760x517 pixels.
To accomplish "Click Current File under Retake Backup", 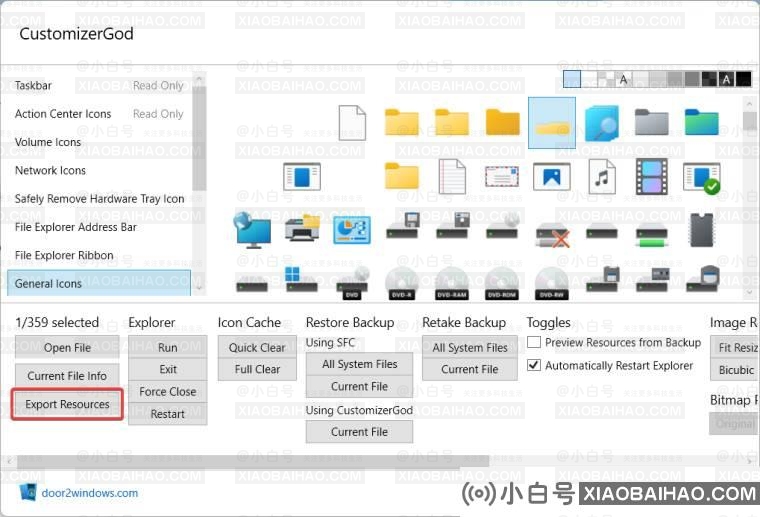I will click(x=470, y=369).
